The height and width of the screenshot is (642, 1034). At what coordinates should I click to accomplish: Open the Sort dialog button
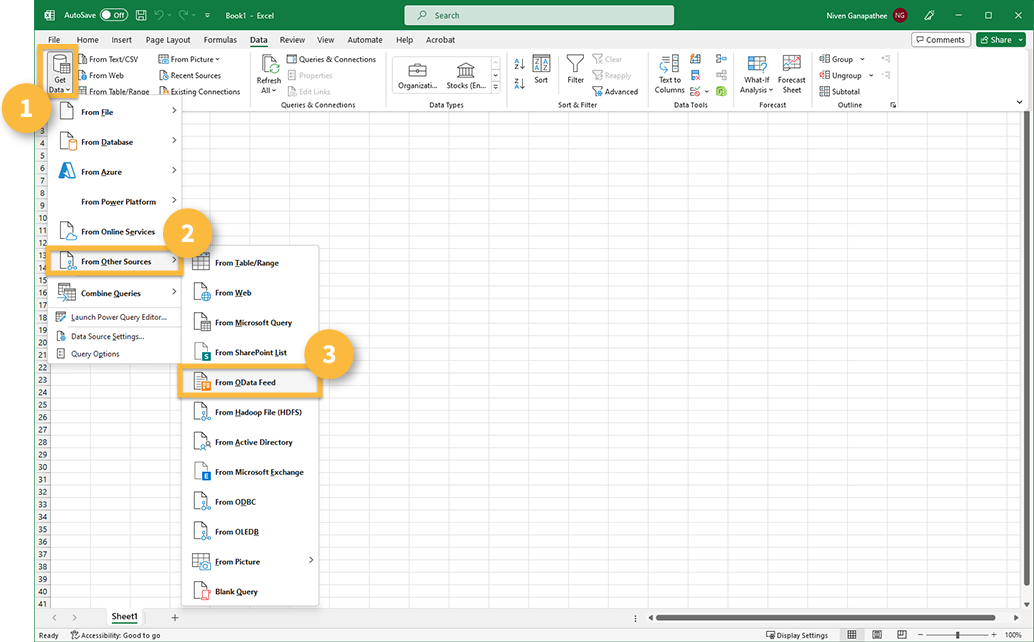click(541, 70)
